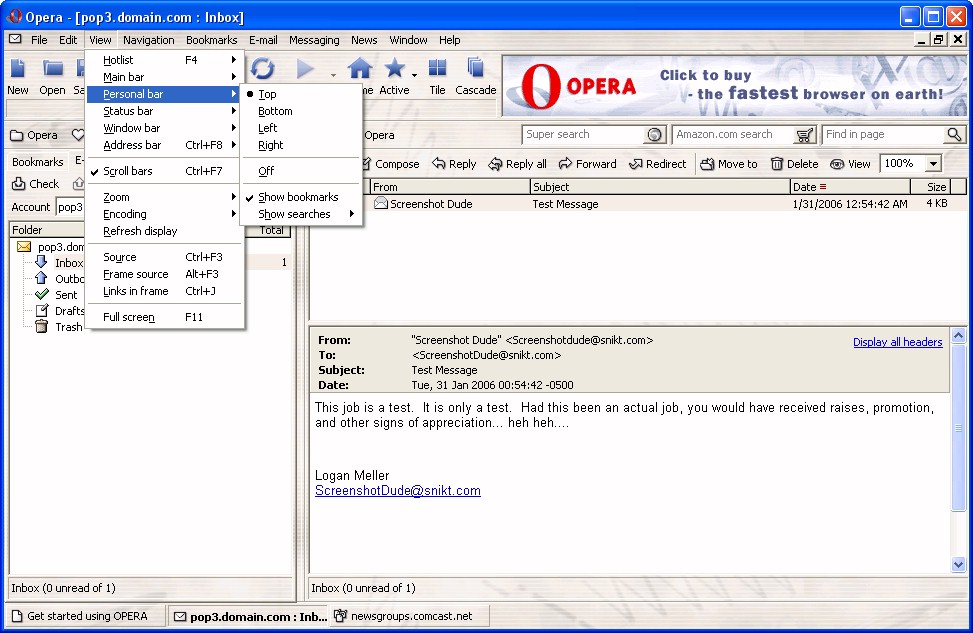Click the Home toolbar icon
This screenshot has height=633, width=973.
click(x=359, y=68)
